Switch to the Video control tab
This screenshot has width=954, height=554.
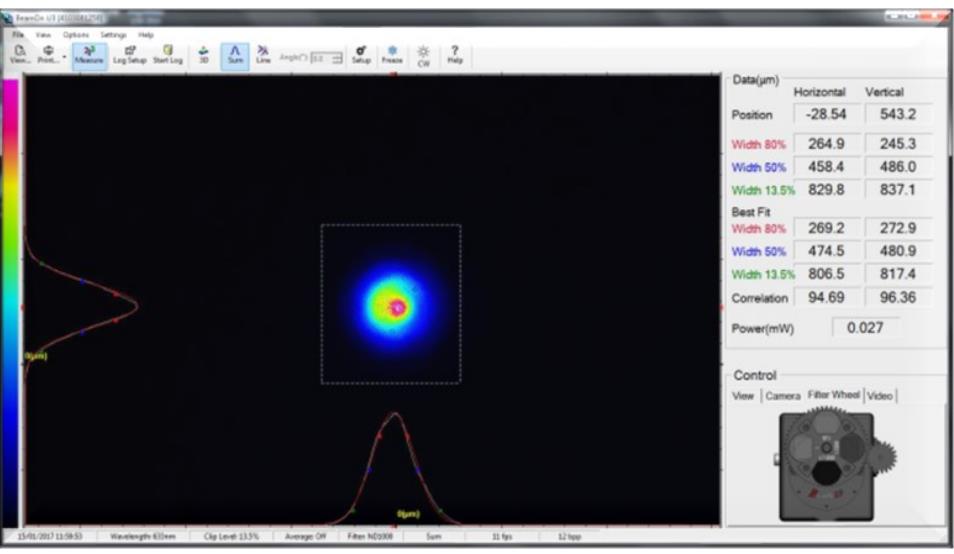[880, 396]
